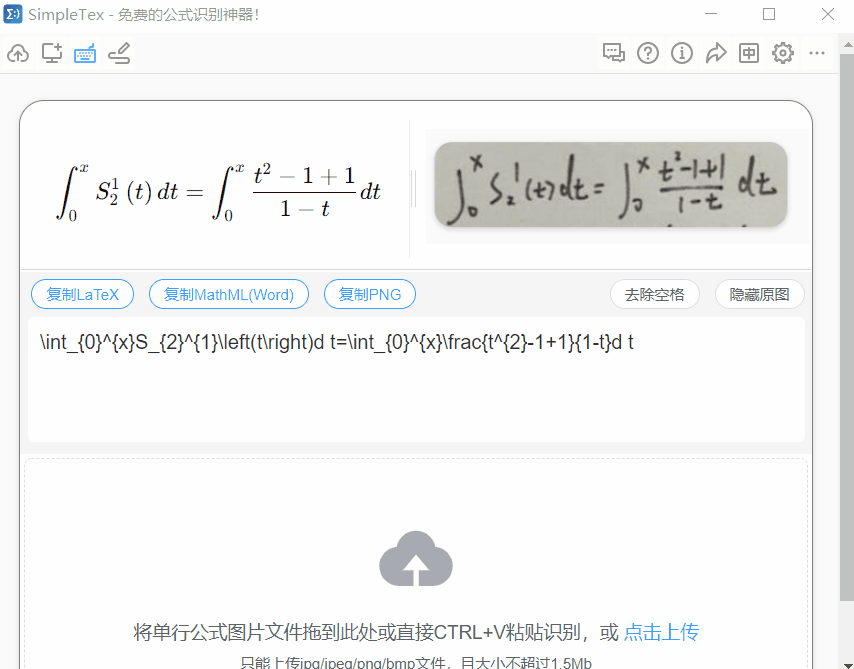854x669 pixels.
Task: Expand the three-dot more menu
Action: 816,53
